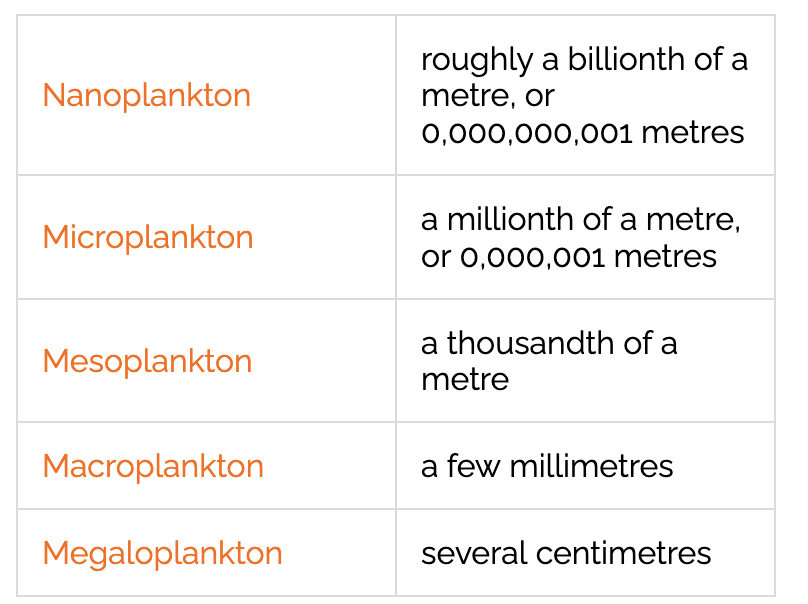The width and height of the screenshot is (808, 604).
Task: Click the number 0,000,000,001
Action: tap(525, 133)
